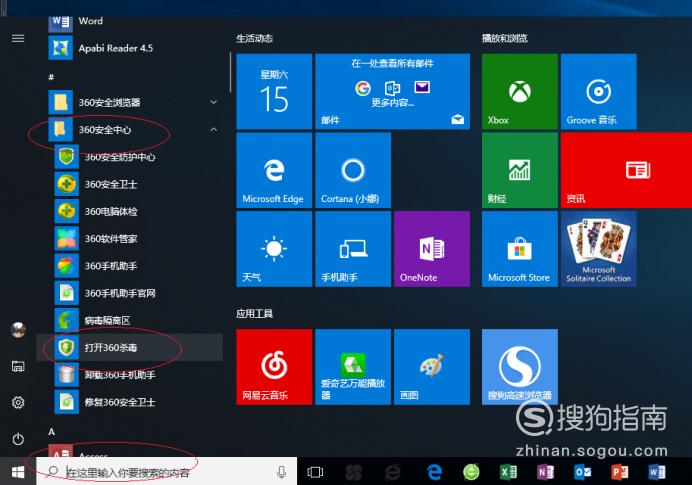This screenshot has width=692, height=485.
Task: Click the Power button
Action: [18, 439]
